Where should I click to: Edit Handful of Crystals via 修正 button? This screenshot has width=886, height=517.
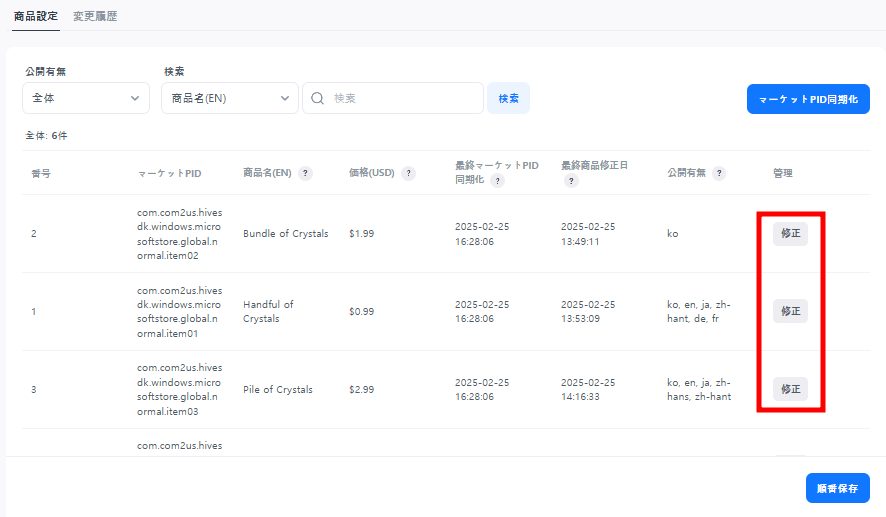790,311
